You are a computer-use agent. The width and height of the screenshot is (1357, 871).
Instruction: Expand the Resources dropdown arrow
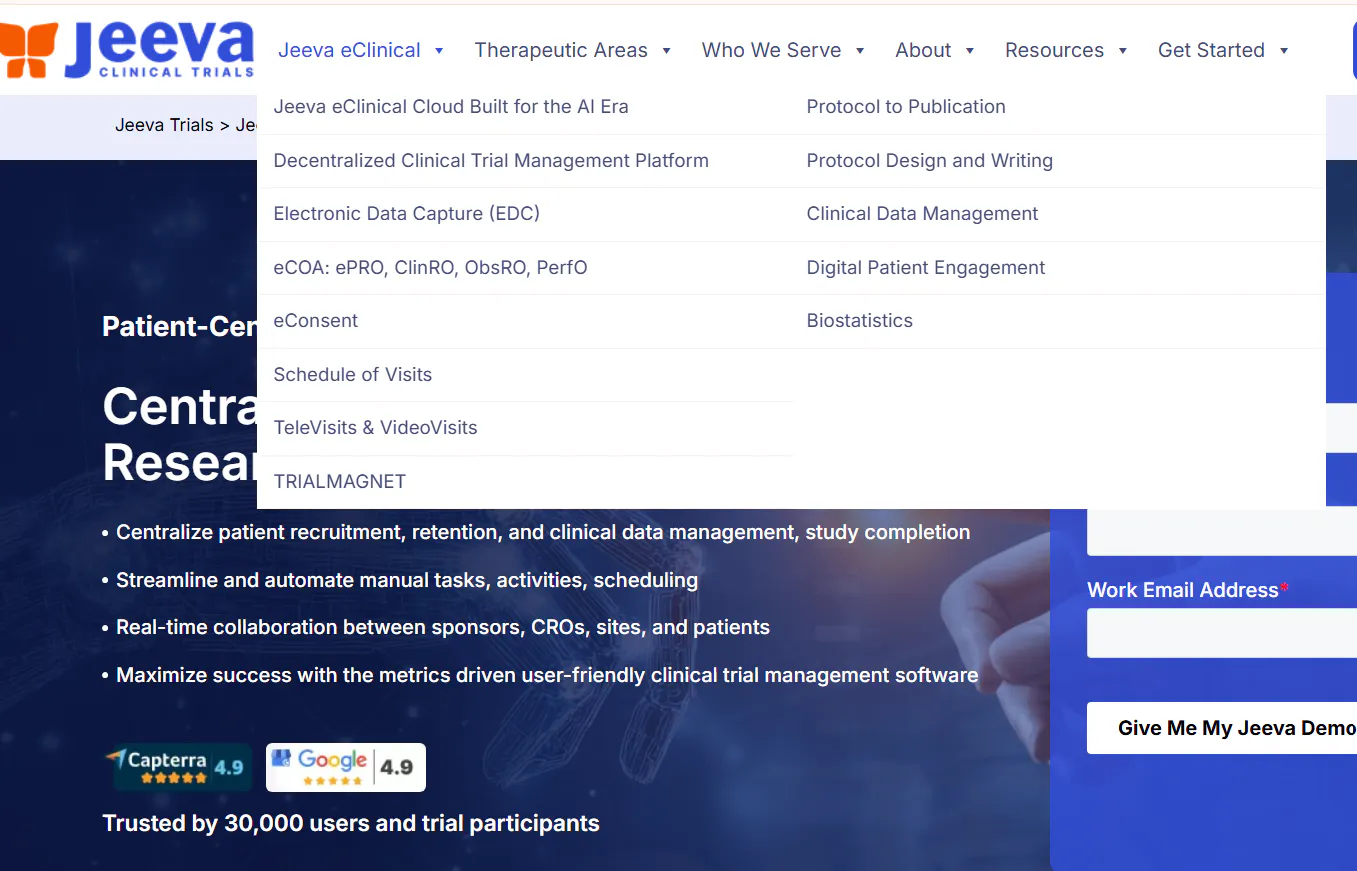1123,51
